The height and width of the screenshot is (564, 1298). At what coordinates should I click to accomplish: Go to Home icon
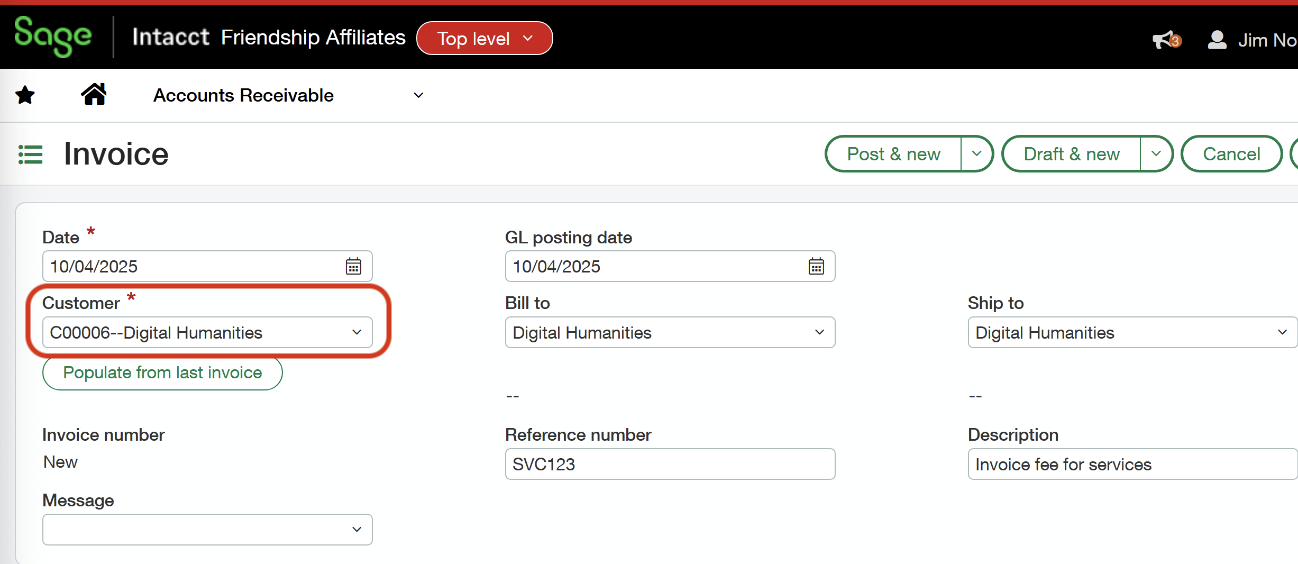94,95
